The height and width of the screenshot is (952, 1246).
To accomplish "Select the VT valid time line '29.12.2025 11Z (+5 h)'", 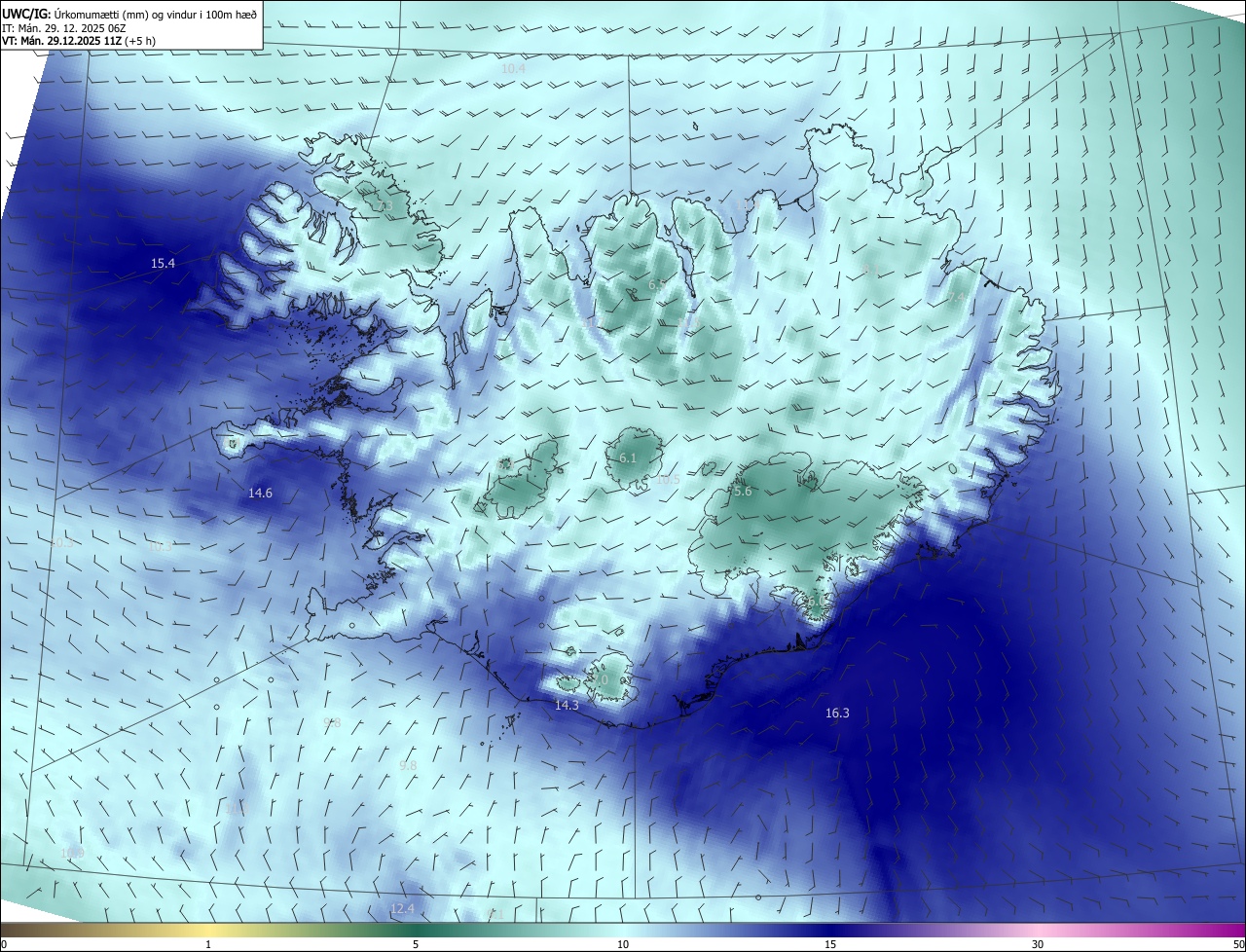I will coord(101,41).
